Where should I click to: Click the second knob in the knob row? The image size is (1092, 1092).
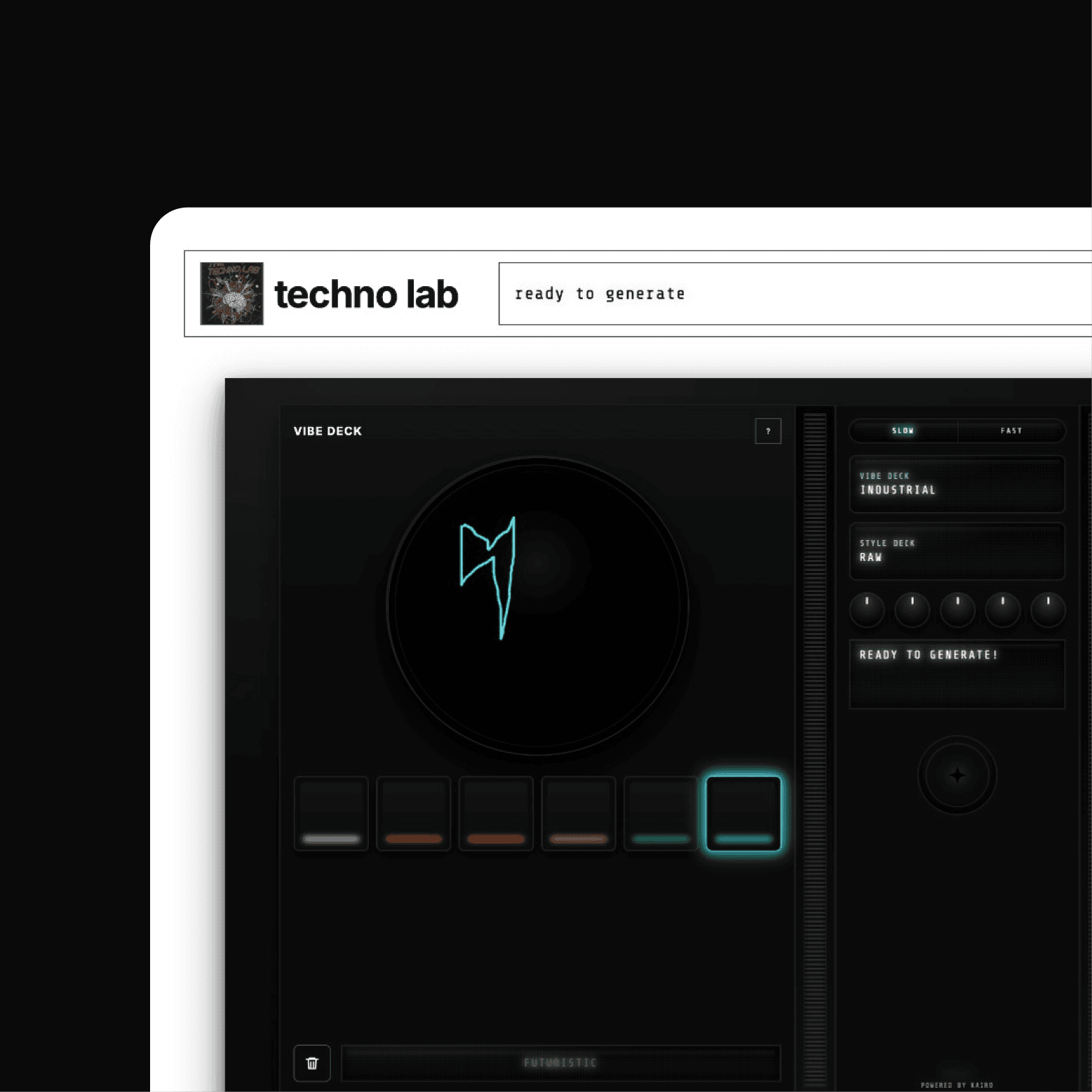click(x=912, y=610)
